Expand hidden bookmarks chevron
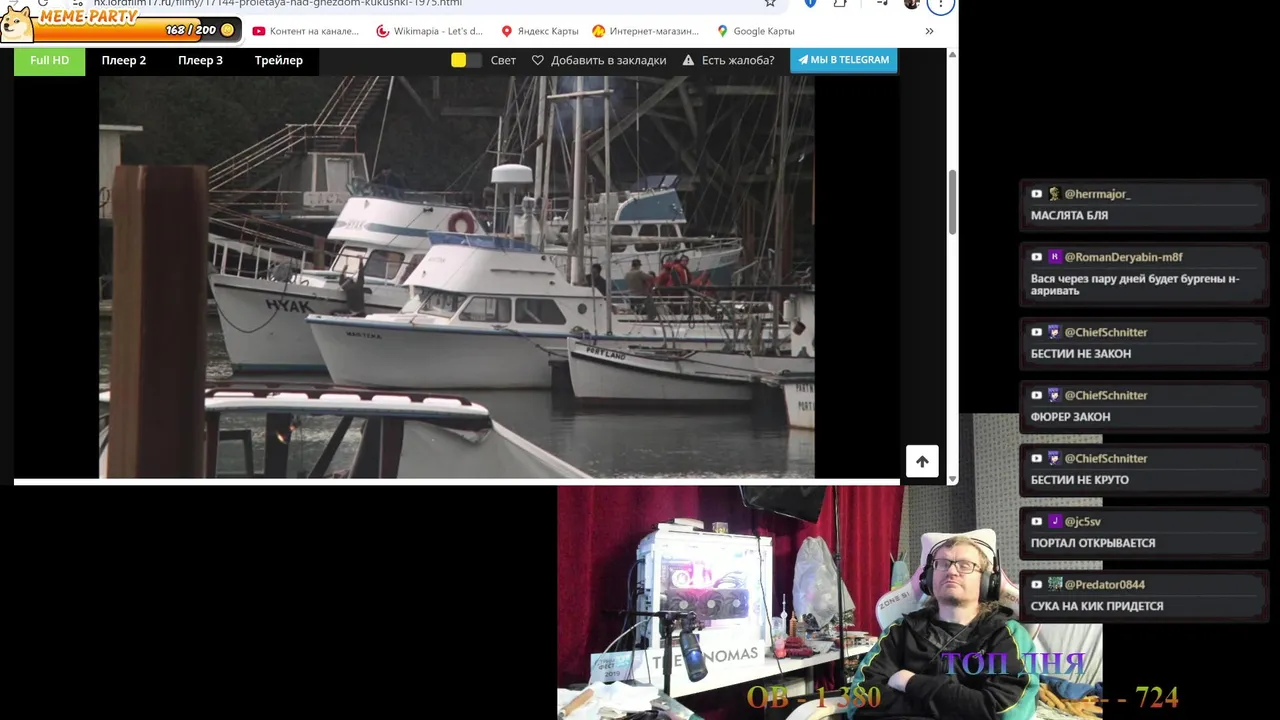Screen dimensions: 1280x720 pos(929,31)
